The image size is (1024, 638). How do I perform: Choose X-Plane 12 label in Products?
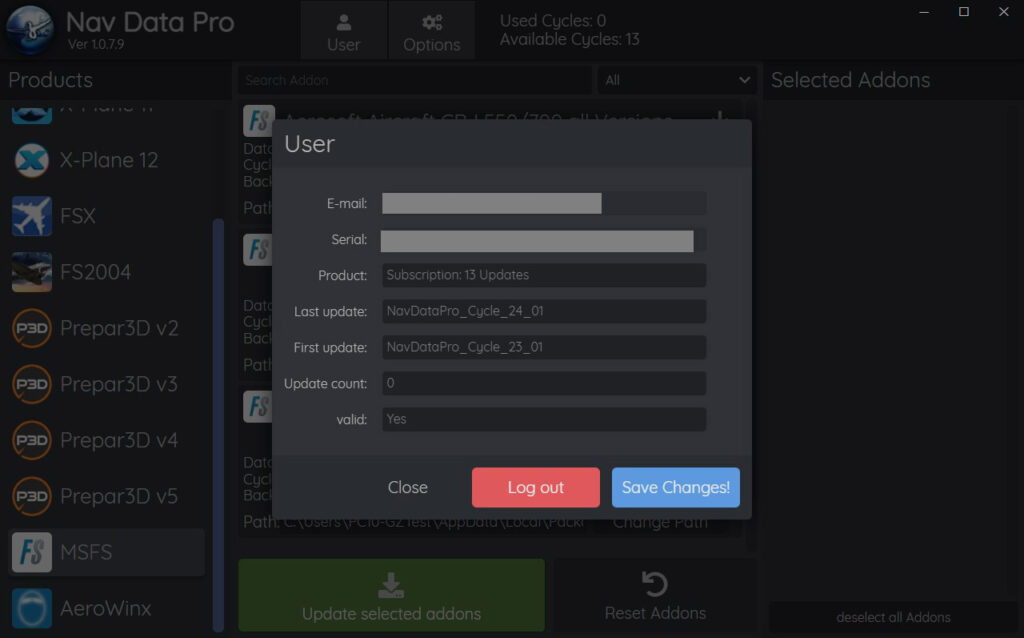coord(109,160)
